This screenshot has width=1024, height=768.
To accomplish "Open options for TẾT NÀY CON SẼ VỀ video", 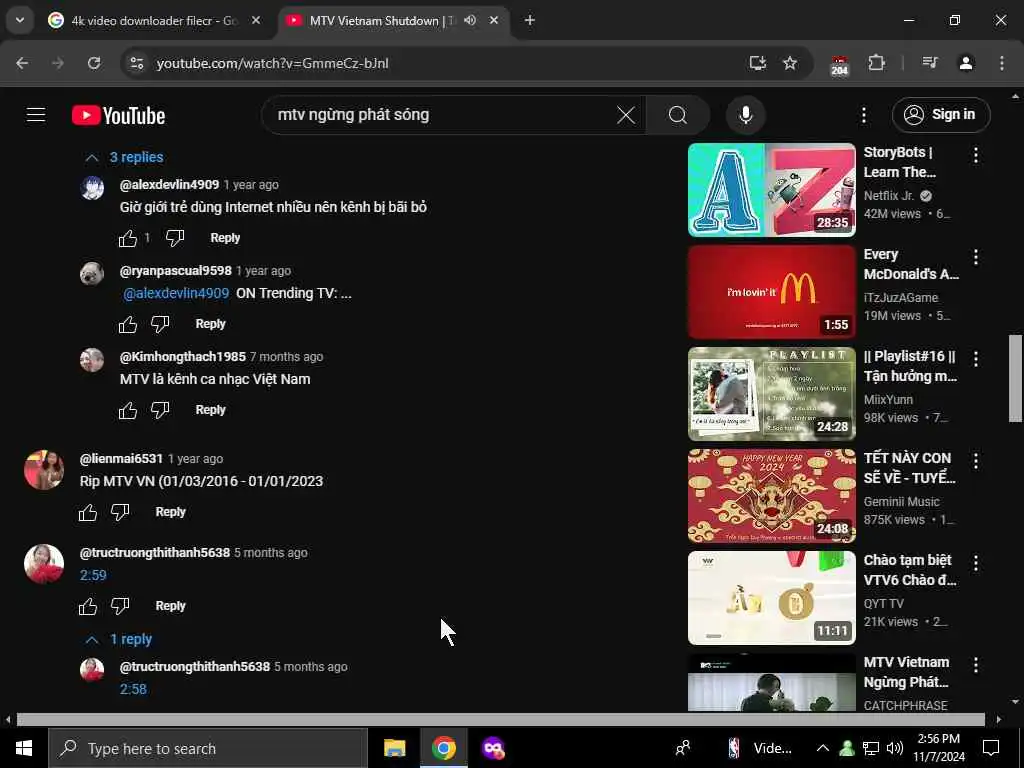I will pos(976,461).
